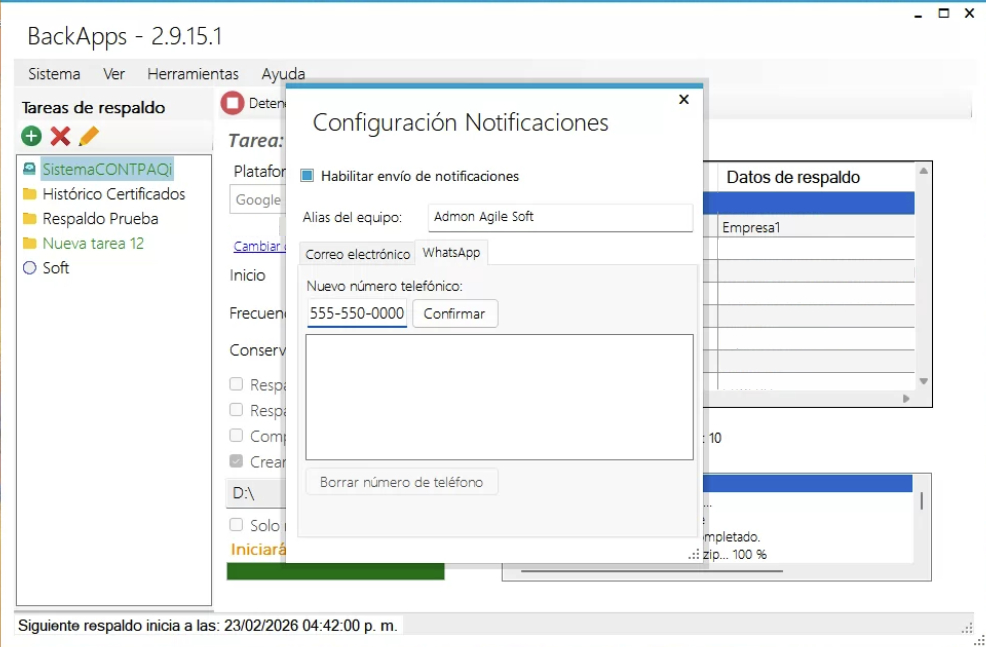
Task: Click the highlighted blue row in Datos de respaldo table
Action: pyautogui.click(x=809, y=203)
